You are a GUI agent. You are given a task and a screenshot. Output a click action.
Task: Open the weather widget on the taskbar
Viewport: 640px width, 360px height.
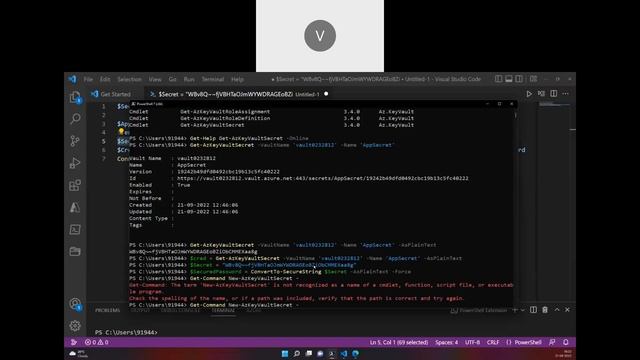[79, 354]
